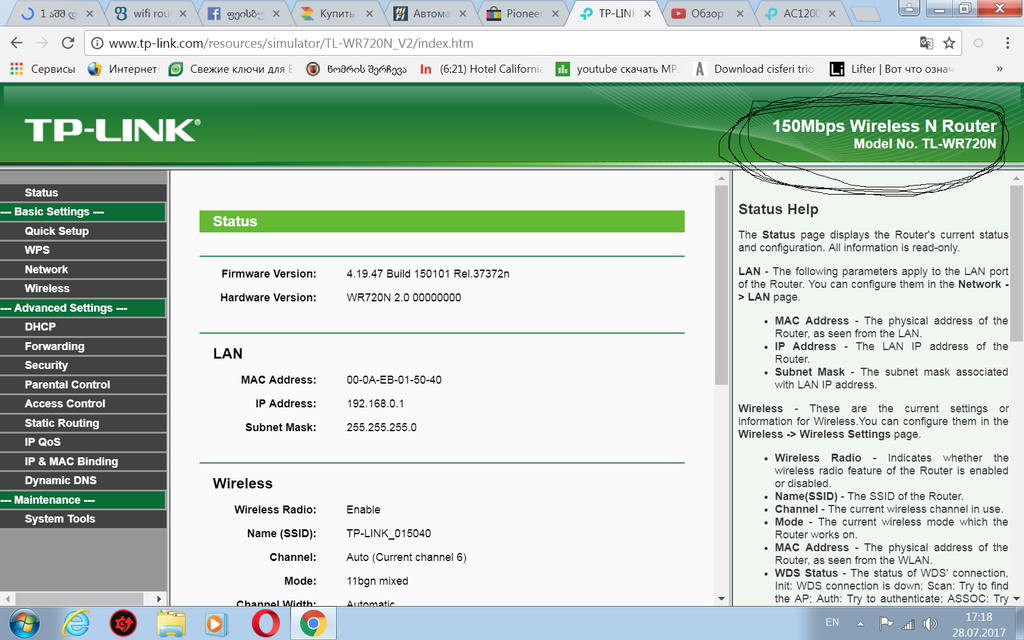This screenshot has width=1024, height=640.
Task: Open the Hotel California bookmark
Action: [x=481, y=69]
